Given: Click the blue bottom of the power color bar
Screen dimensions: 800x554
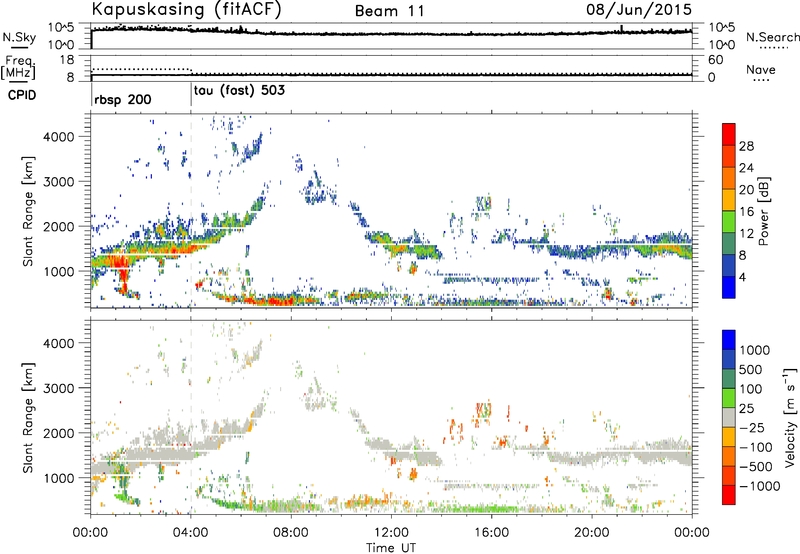Looking at the screenshot, I should [x=729, y=287].
